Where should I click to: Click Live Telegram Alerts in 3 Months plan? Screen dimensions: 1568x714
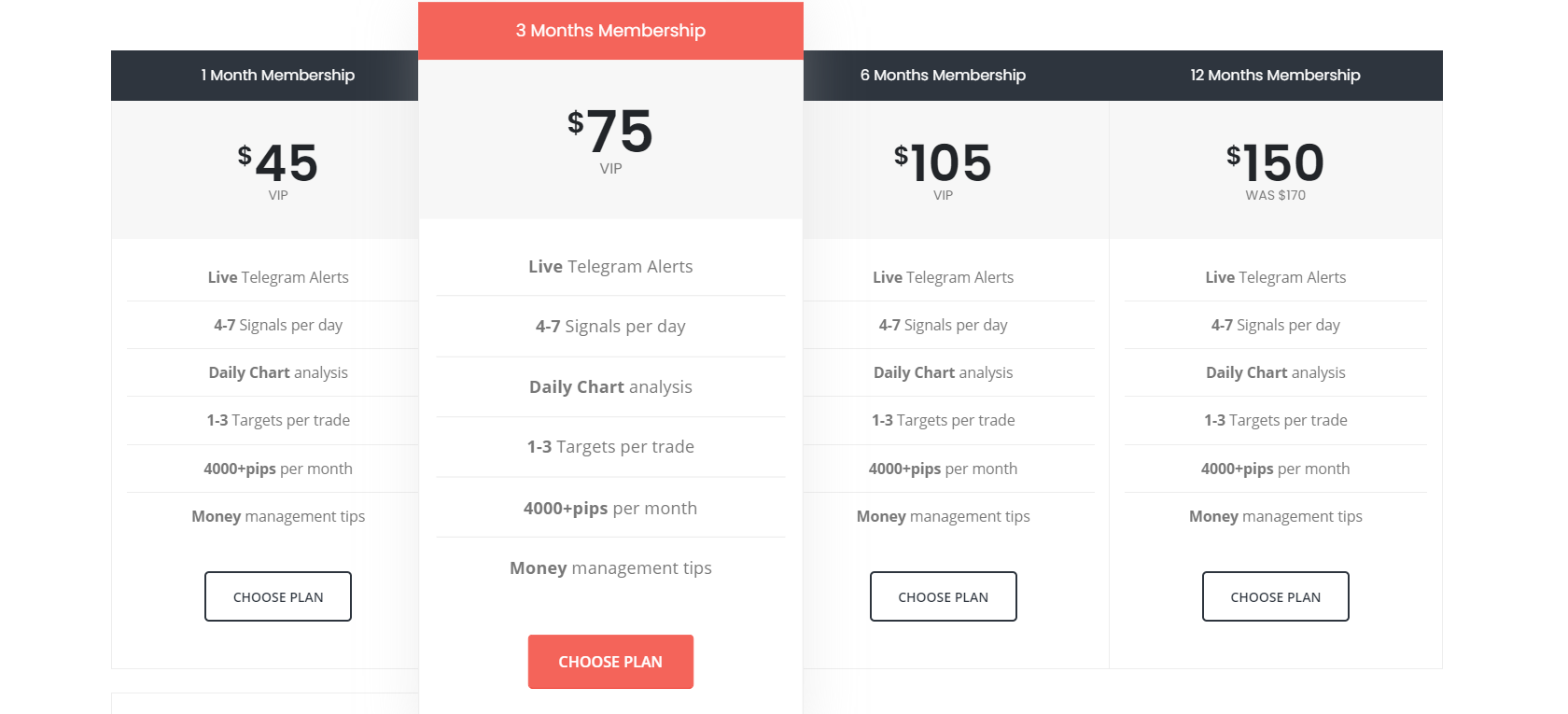pos(610,267)
